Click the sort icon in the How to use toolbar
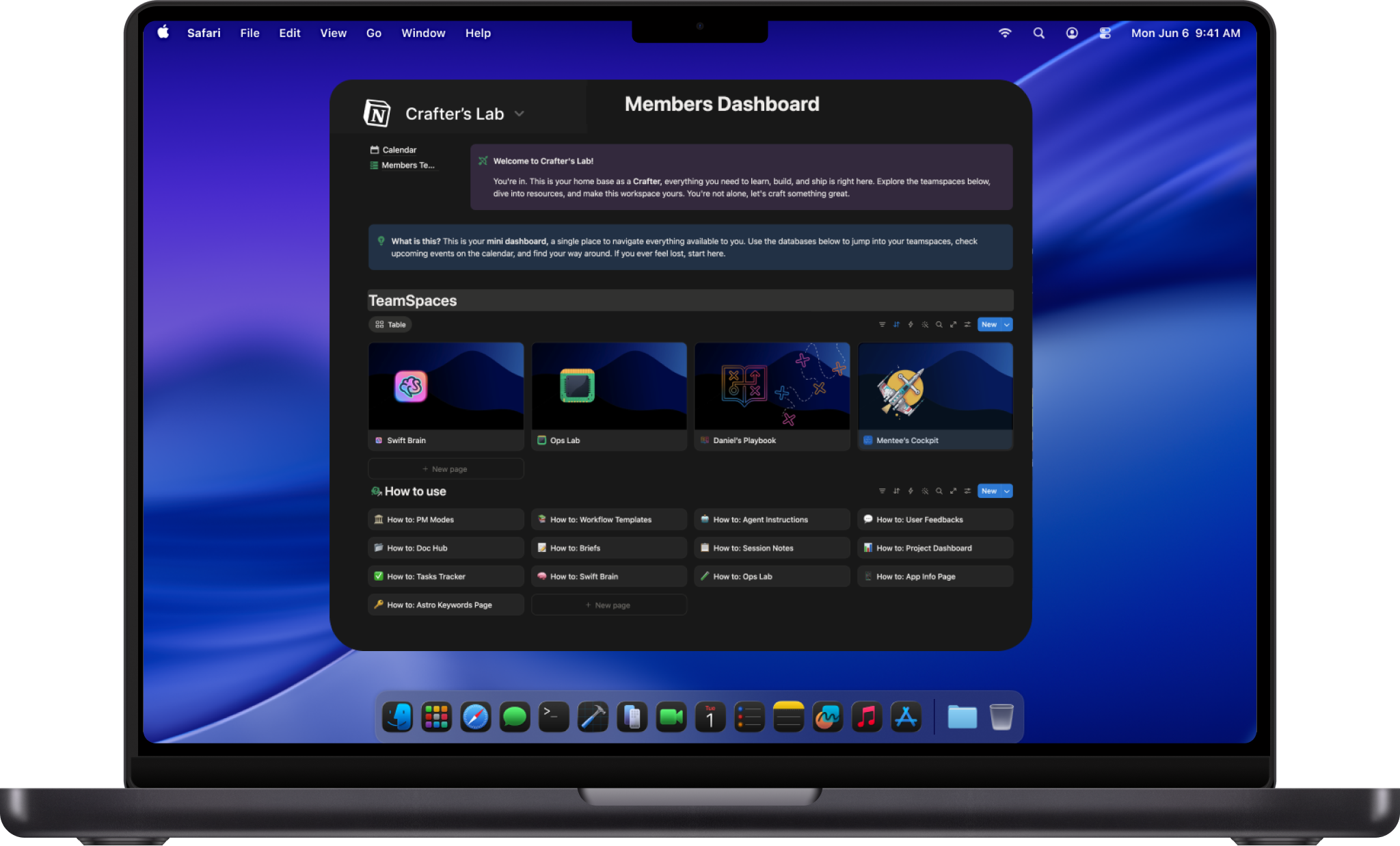1400x846 pixels. click(x=896, y=491)
